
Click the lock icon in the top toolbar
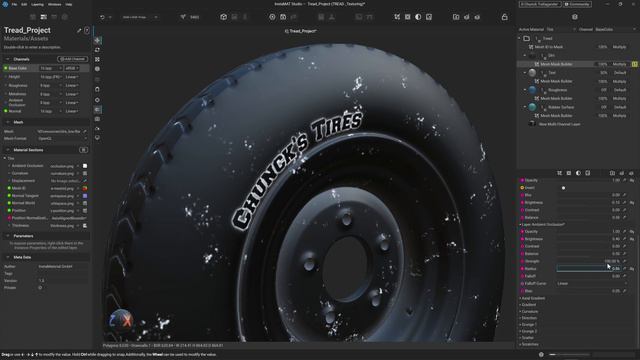(x=504, y=17)
